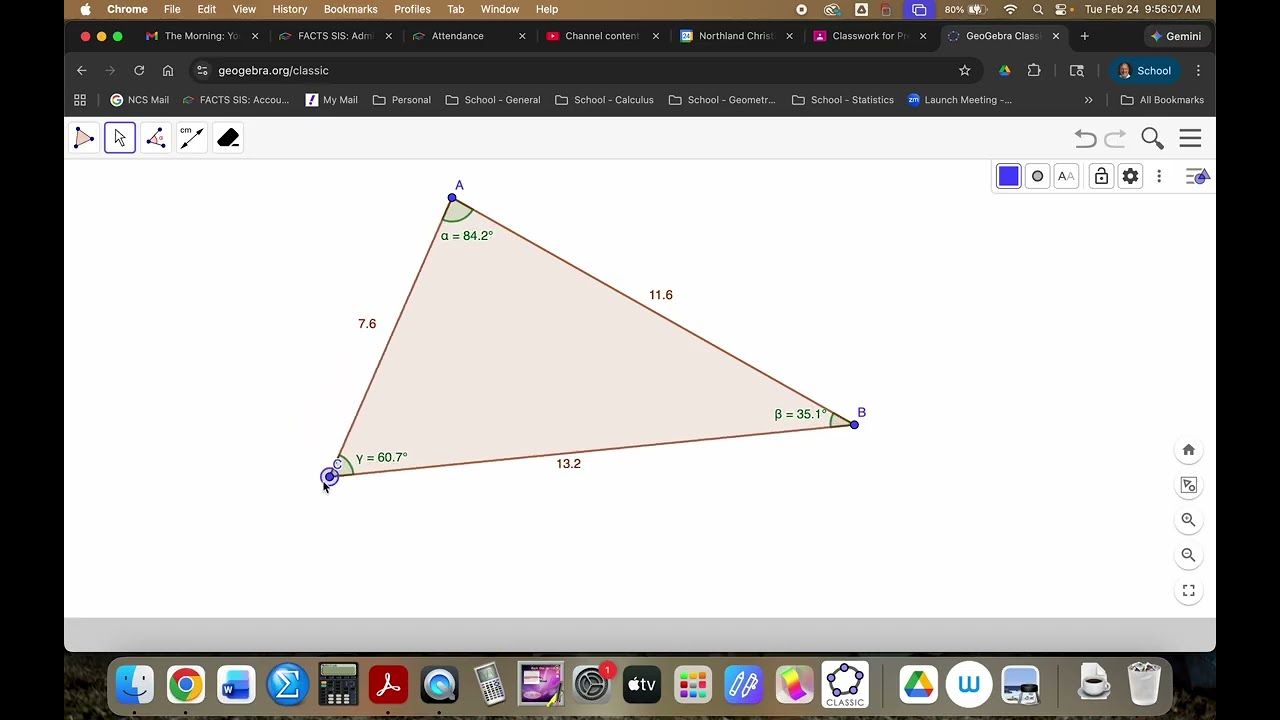This screenshot has width=1280, height=720.
Task: Show hidden bookmarks with the double chevron
Action: click(x=1089, y=100)
